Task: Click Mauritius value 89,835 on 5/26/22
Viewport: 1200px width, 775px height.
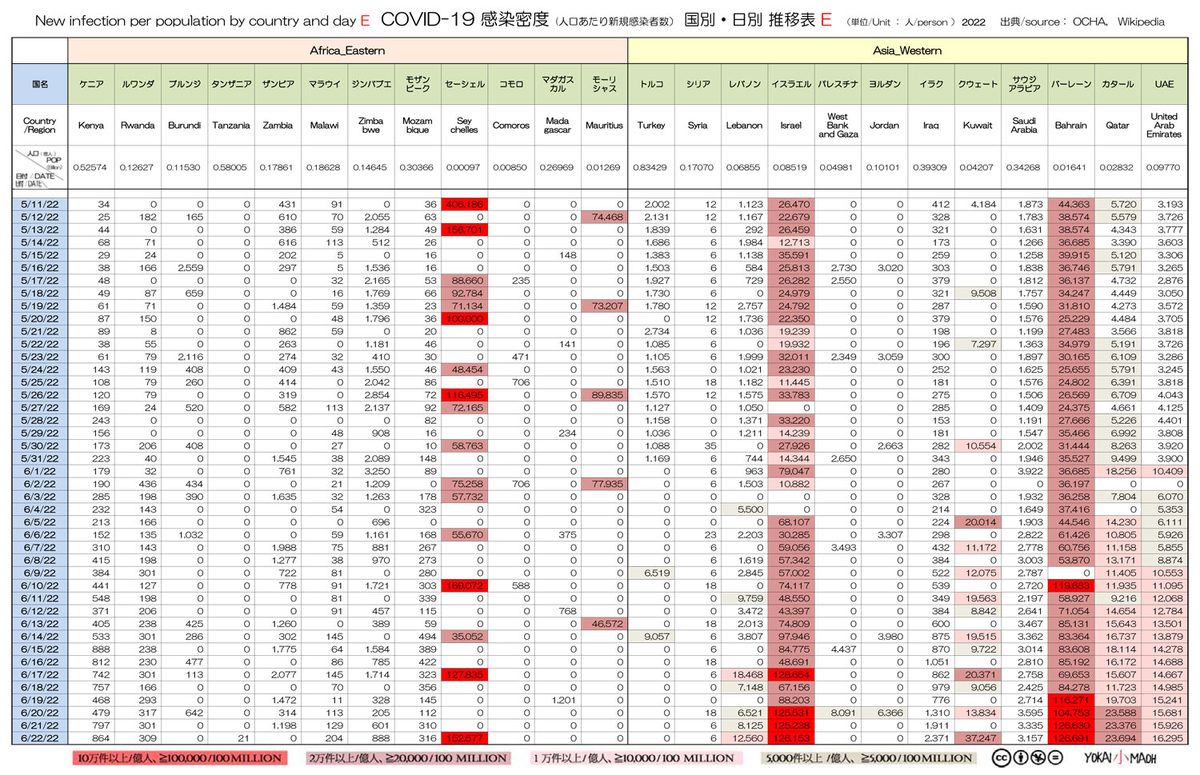Action: [x=604, y=395]
